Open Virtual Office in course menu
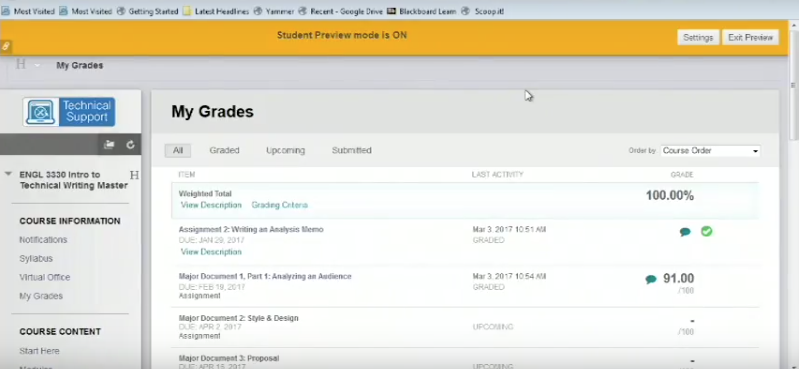Viewport: 801px width, 369px height. 44,278
